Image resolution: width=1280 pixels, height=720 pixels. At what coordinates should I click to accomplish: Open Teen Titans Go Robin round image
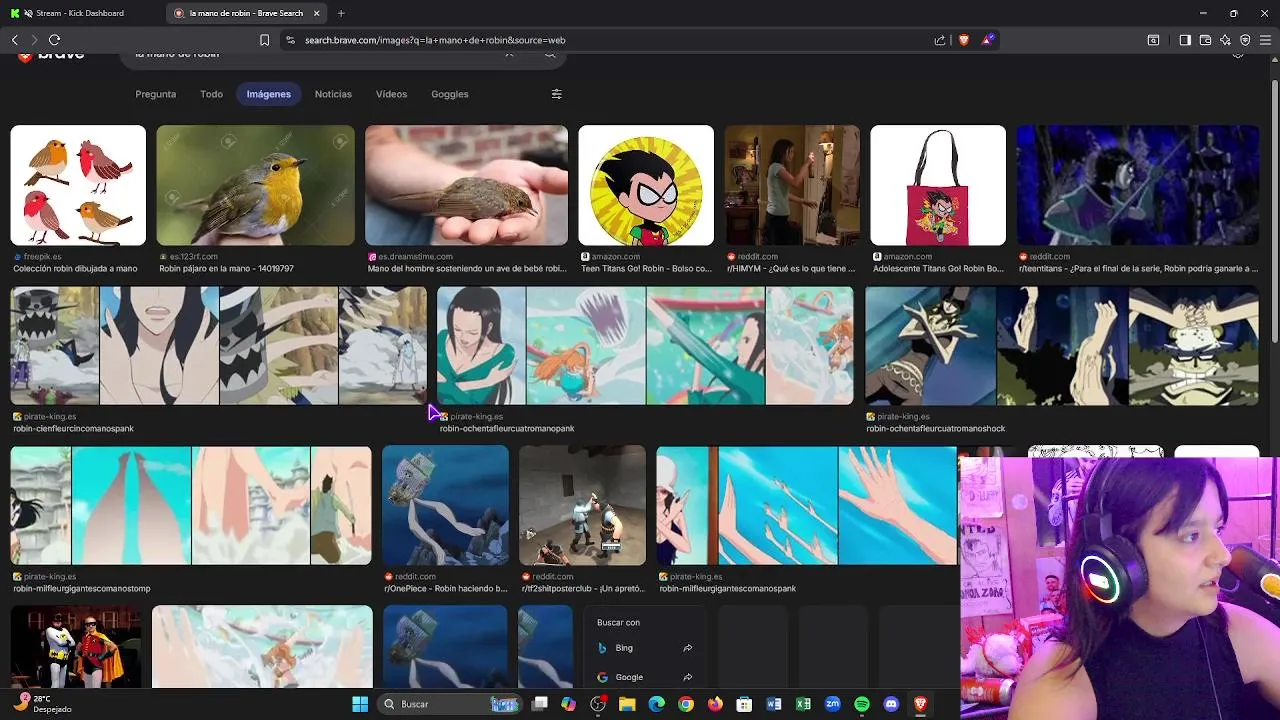click(646, 185)
